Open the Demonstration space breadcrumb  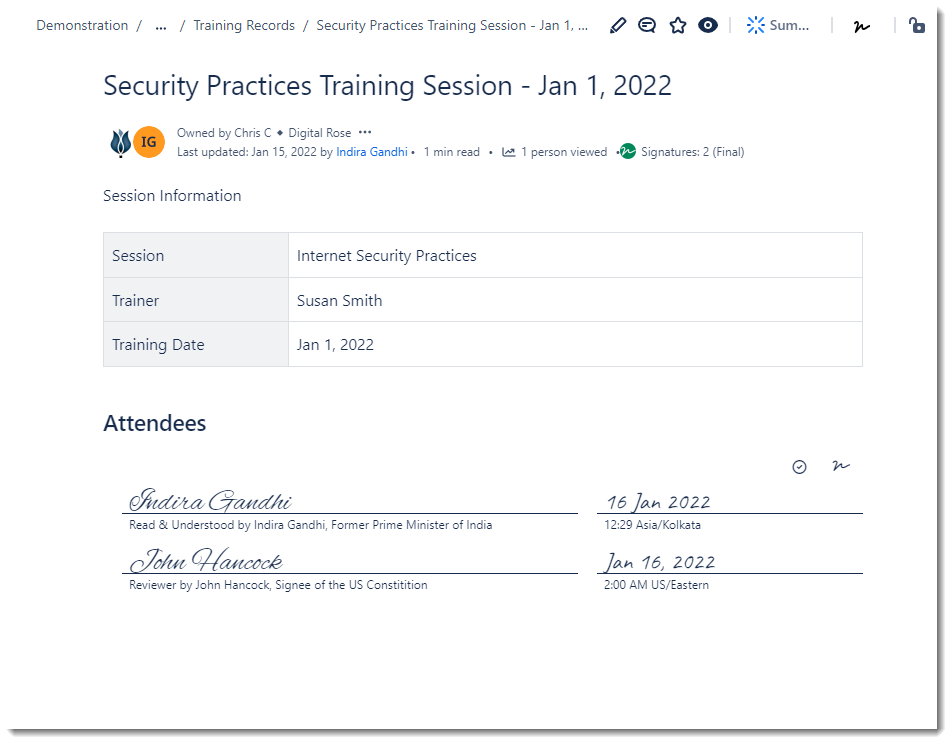(x=82, y=26)
